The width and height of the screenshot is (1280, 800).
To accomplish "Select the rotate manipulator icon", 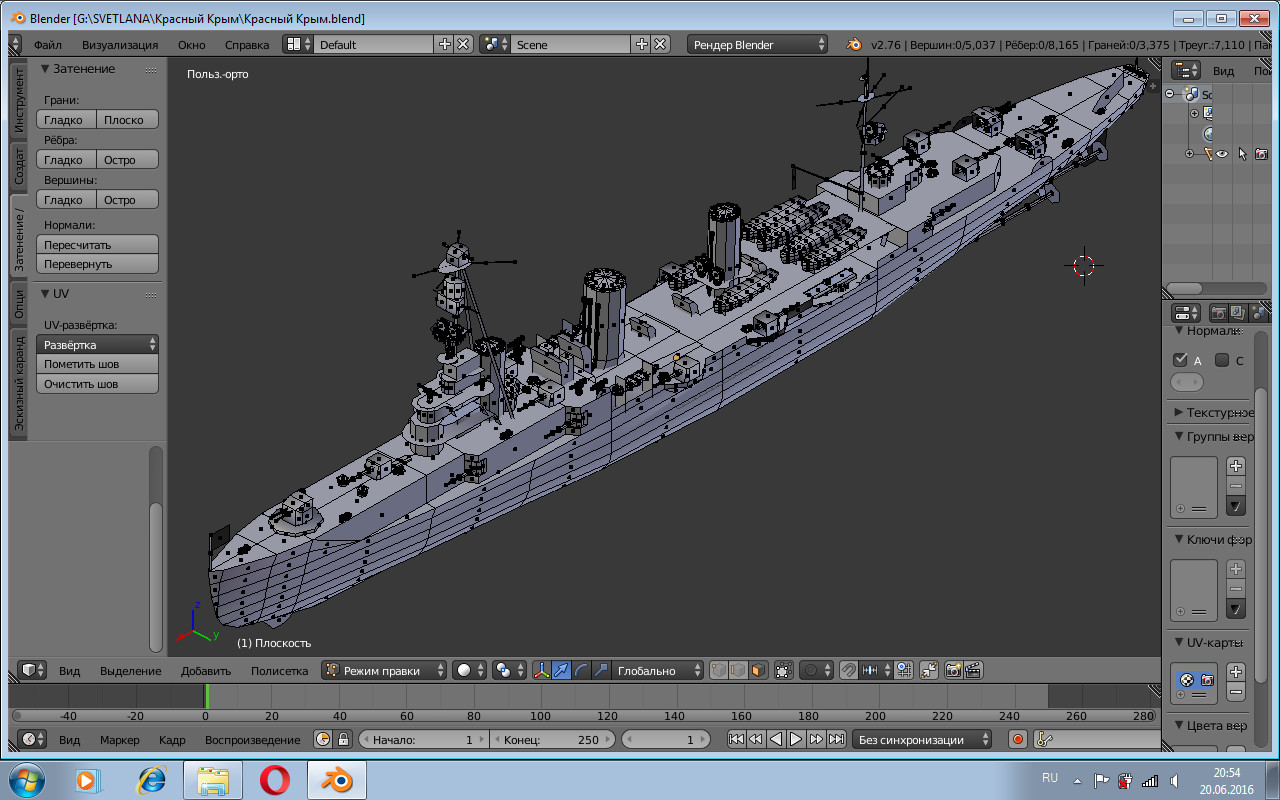I will coord(580,671).
